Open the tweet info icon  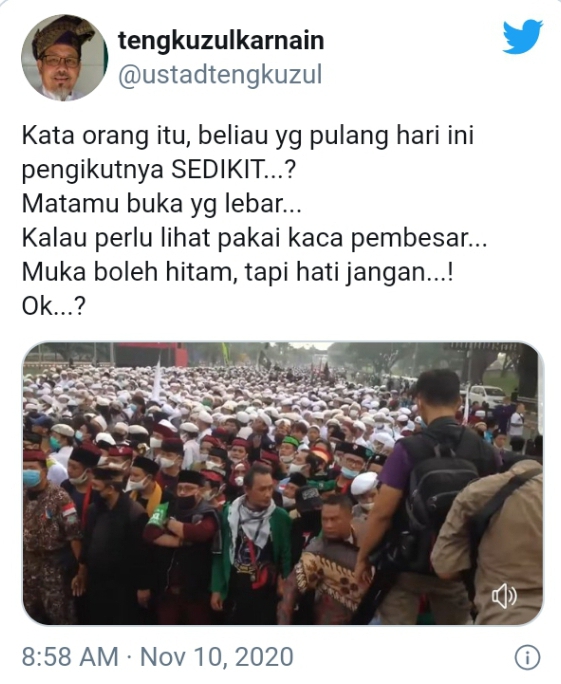coord(527,657)
